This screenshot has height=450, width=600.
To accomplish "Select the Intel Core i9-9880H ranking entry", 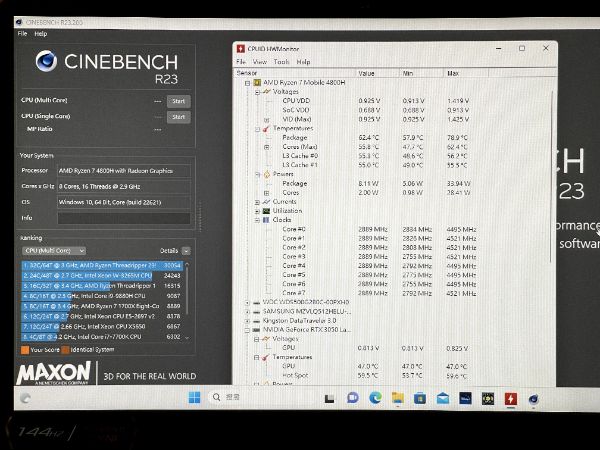I will click(102, 296).
